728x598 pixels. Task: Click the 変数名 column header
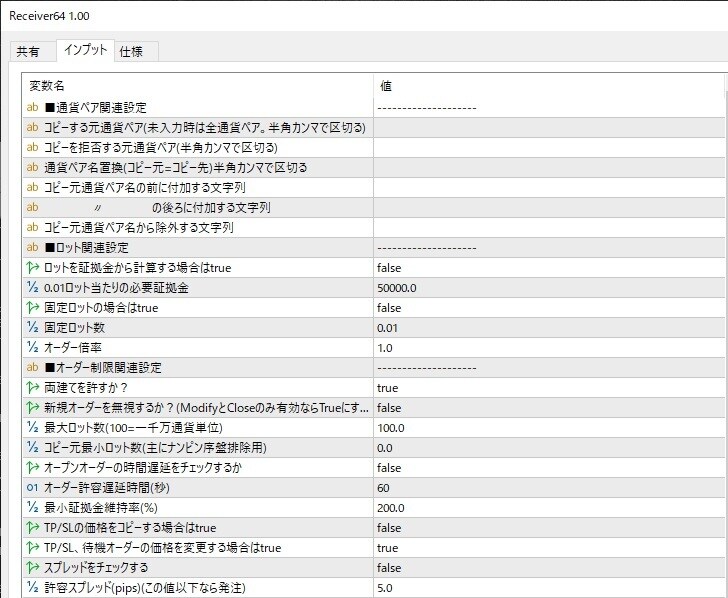(x=47, y=85)
